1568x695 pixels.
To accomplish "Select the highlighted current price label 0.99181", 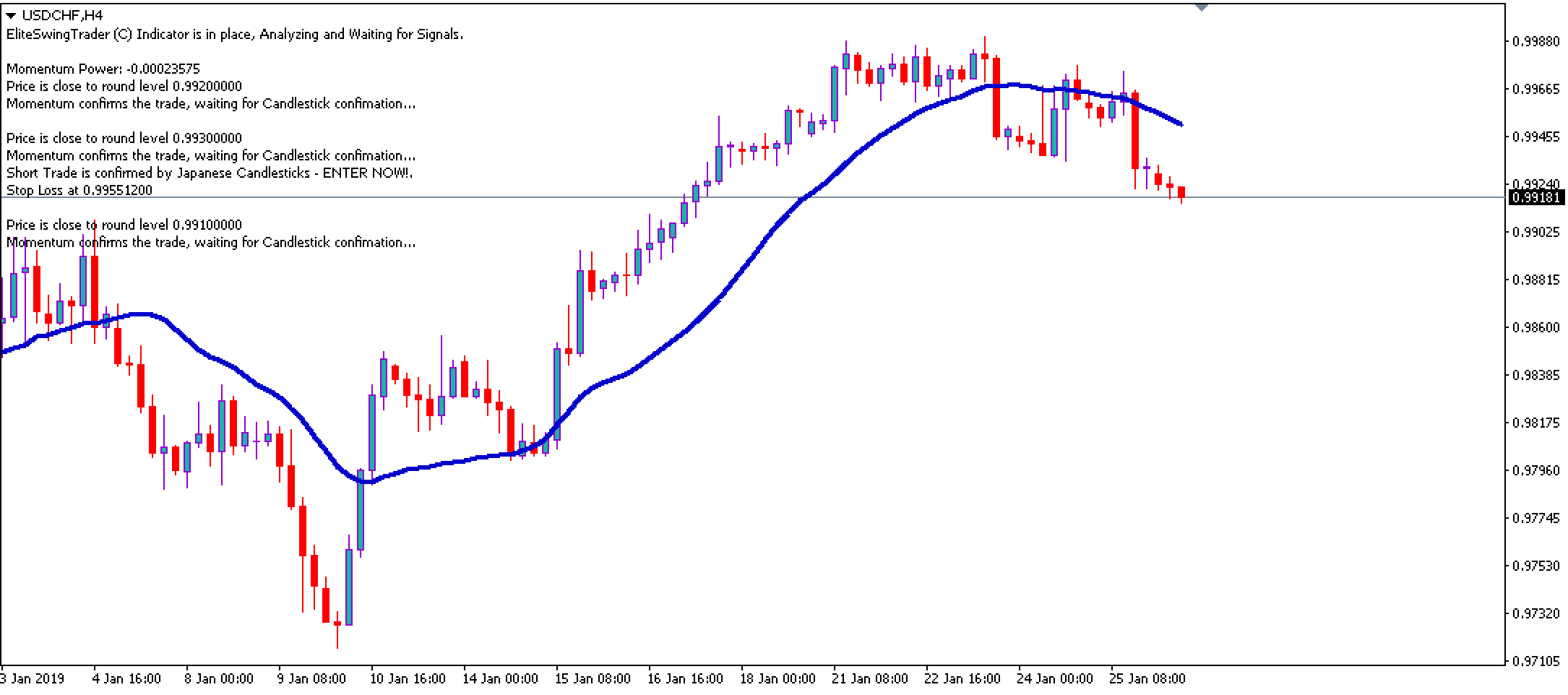I will (x=1536, y=198).
